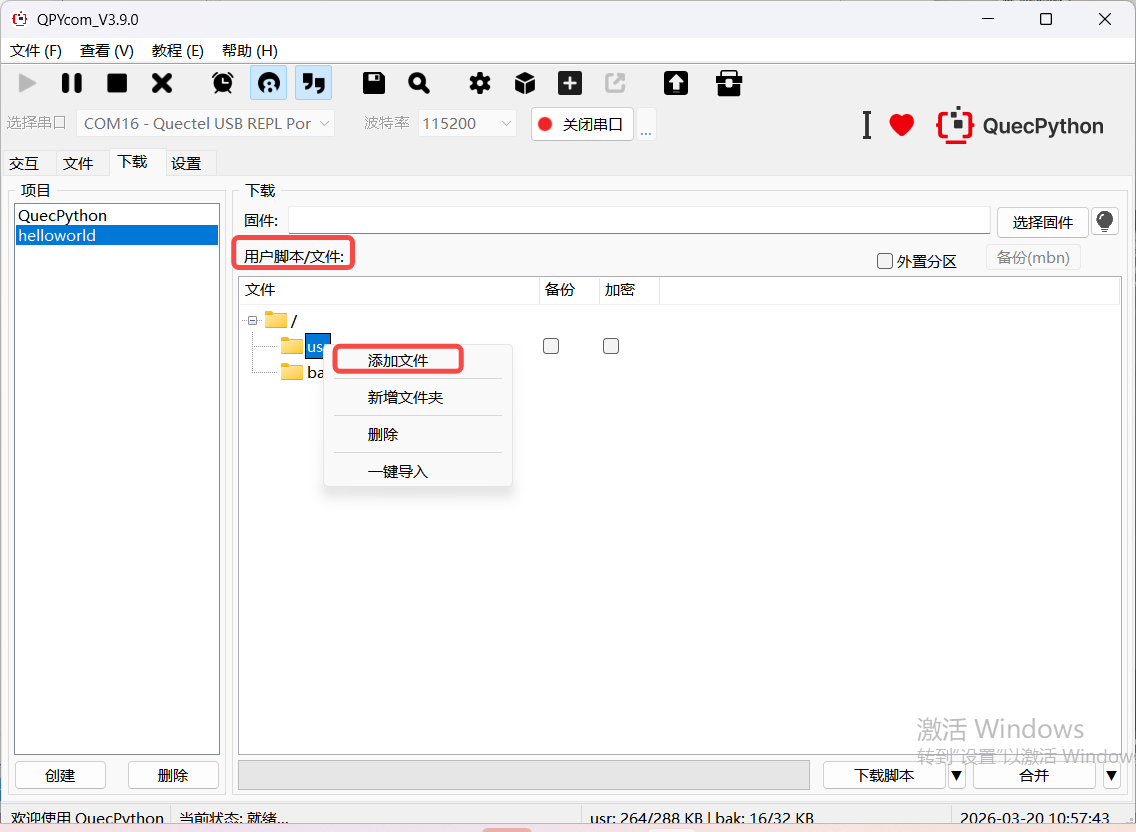Image resolution: width=1136 pixels, height=832 pixels.
Task: Open the COM16 serial port dropdown
Action: pos(206,124)
